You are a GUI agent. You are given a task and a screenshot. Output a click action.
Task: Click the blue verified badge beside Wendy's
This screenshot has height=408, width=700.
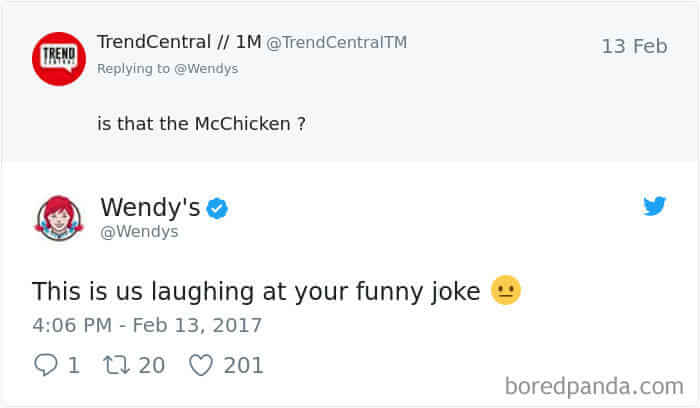217,209
